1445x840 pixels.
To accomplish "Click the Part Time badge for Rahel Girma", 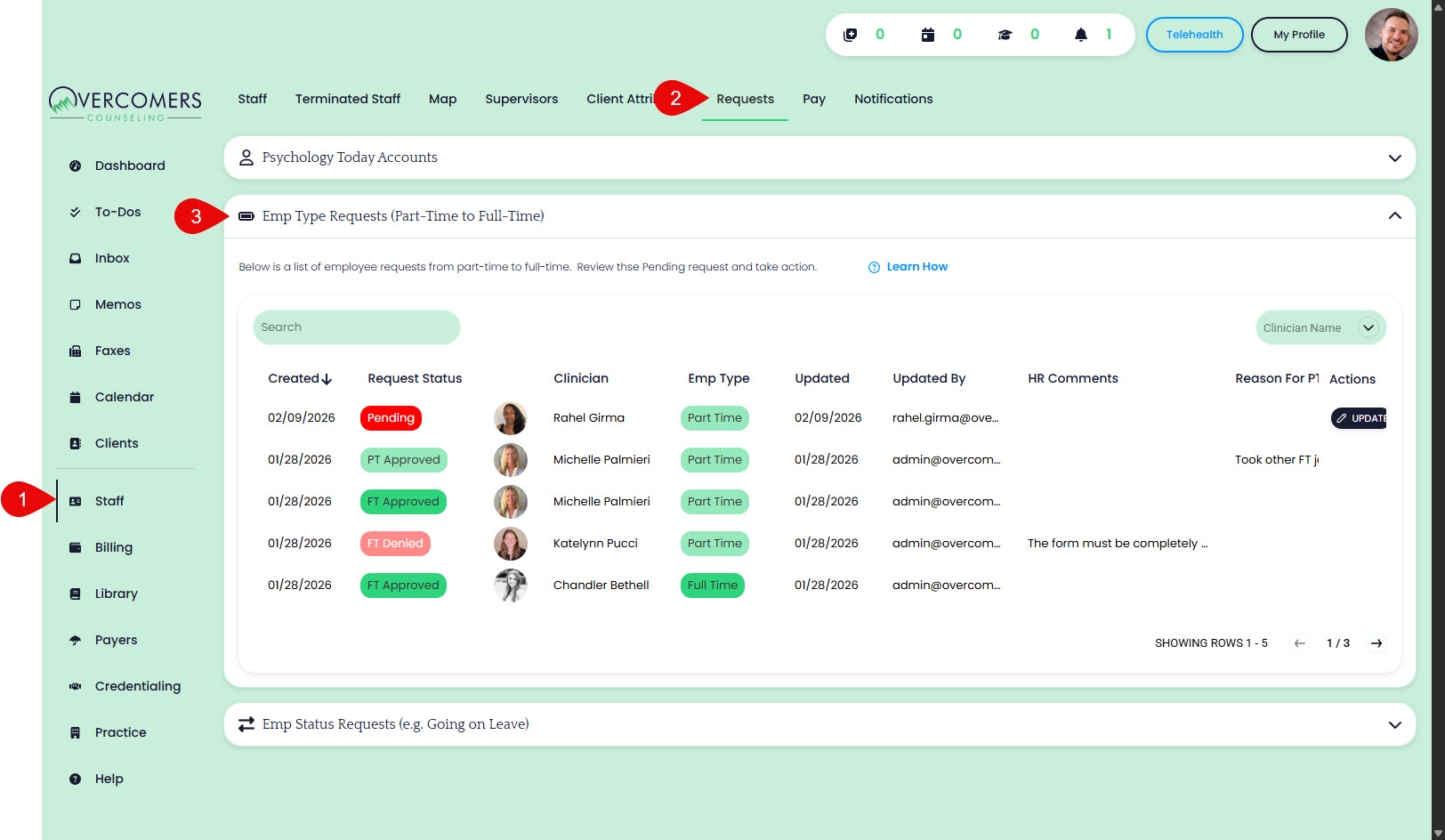I will tap(714, 418).
